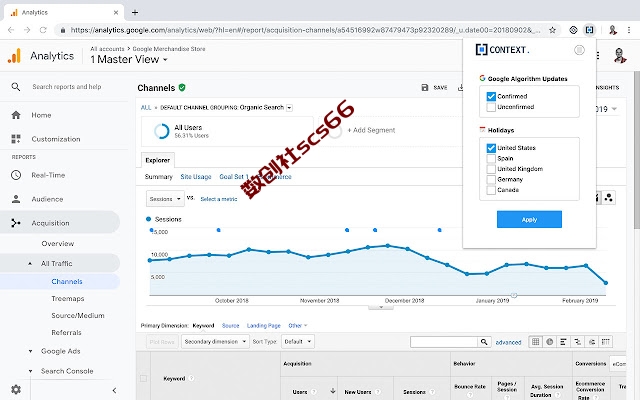Image resolution: width=640 pixels, height=400 pixels.
Task: Expand the Google Ads section
Action: pyautogui.click(x=30, y=351)
